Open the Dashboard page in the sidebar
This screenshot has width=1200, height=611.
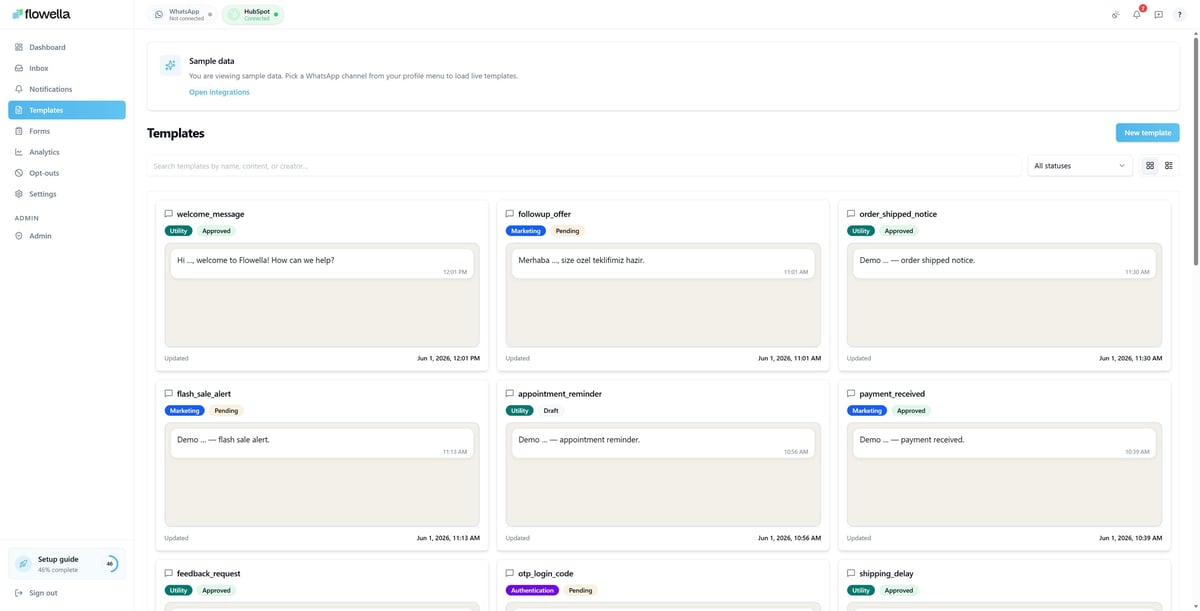(x=66, y=47)
